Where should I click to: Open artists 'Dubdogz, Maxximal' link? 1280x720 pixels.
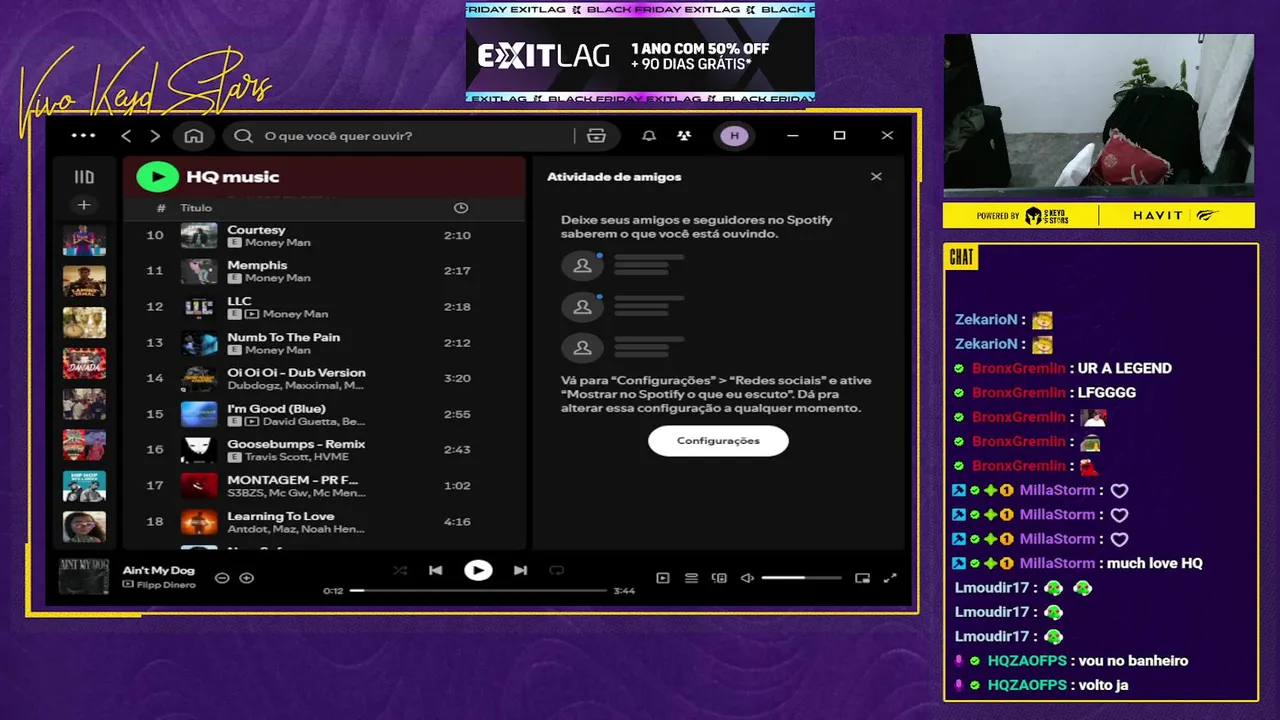pyautogui.click(x=296, y=385)
